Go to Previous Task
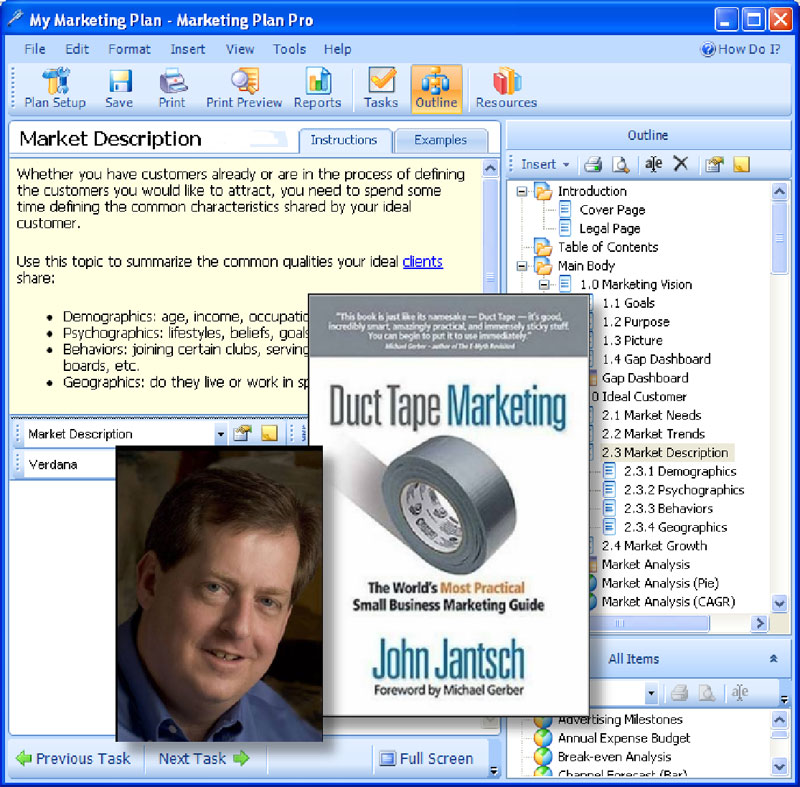 click(x=73, y=758)
